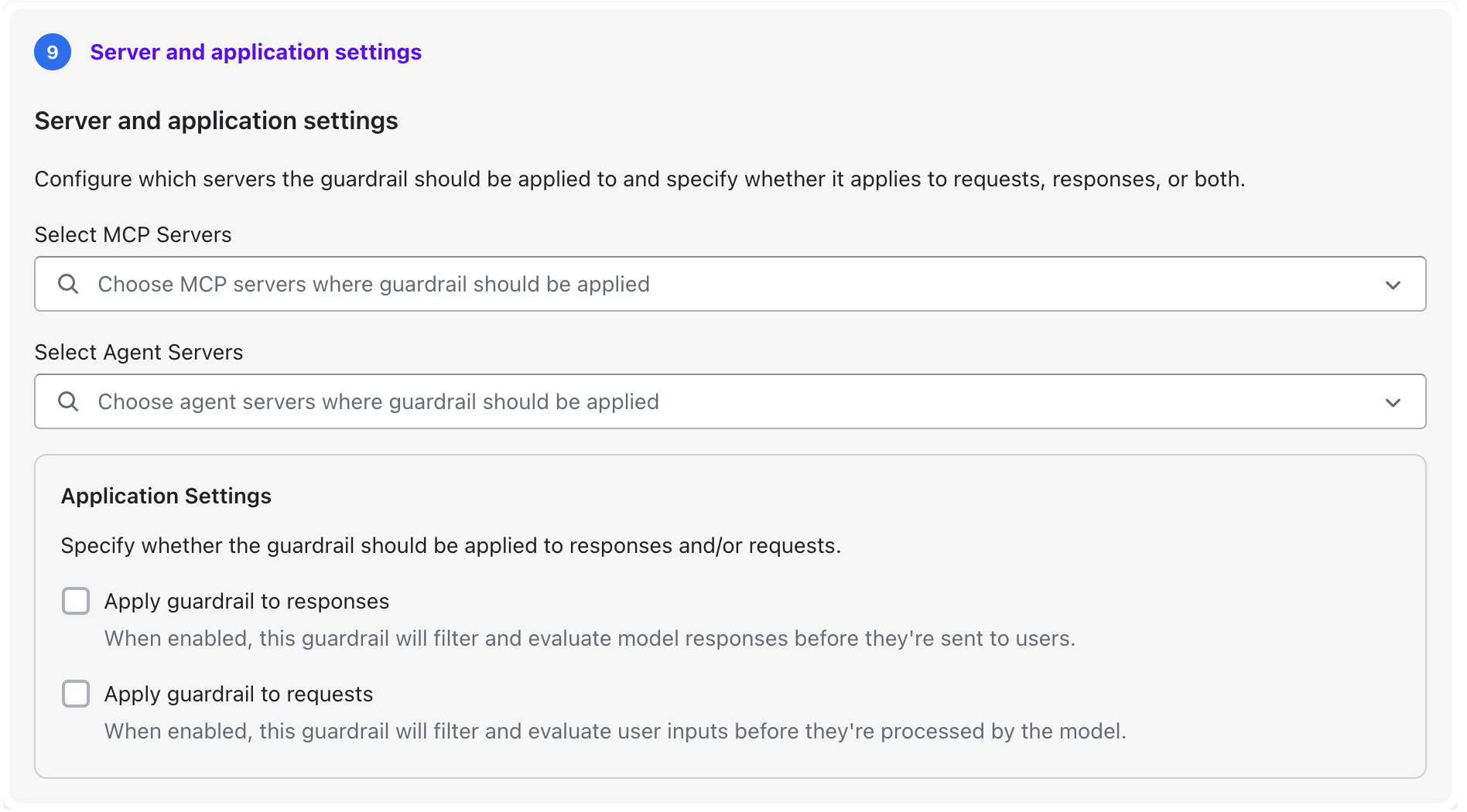Click the step 9 number badge

coord(53,53)
